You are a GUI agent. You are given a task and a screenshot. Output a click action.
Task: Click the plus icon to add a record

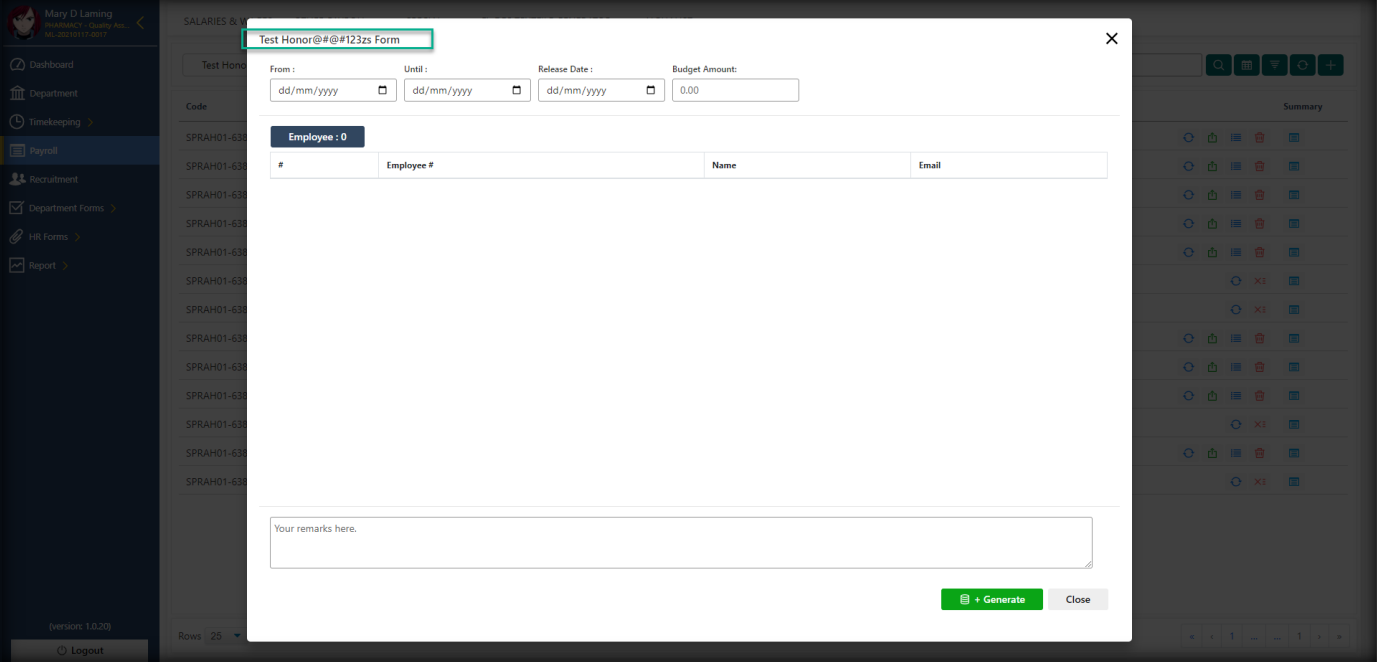[1330, 65]
